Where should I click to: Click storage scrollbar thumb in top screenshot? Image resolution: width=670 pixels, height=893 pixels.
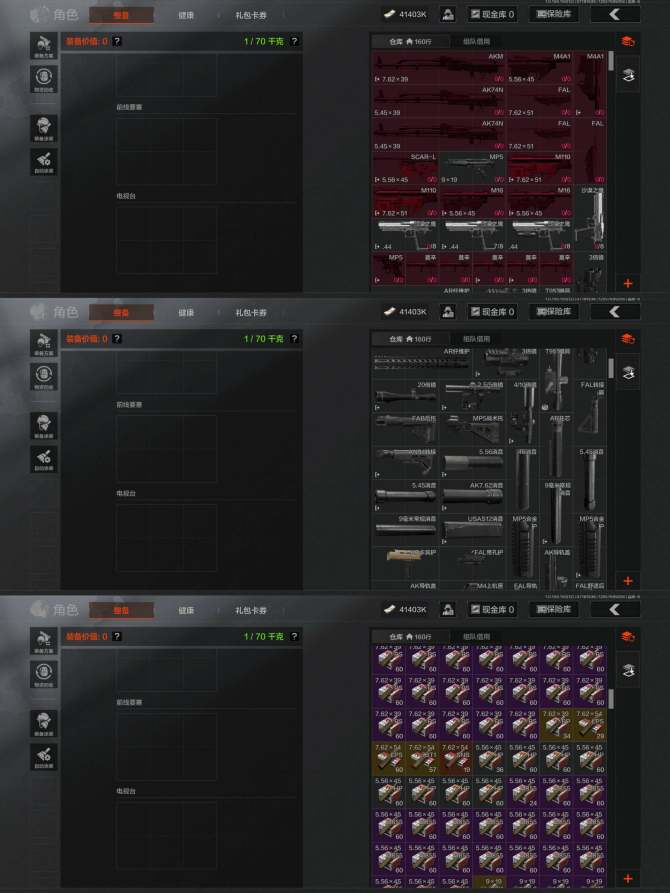pyautogui.click(x=611, y=61)
